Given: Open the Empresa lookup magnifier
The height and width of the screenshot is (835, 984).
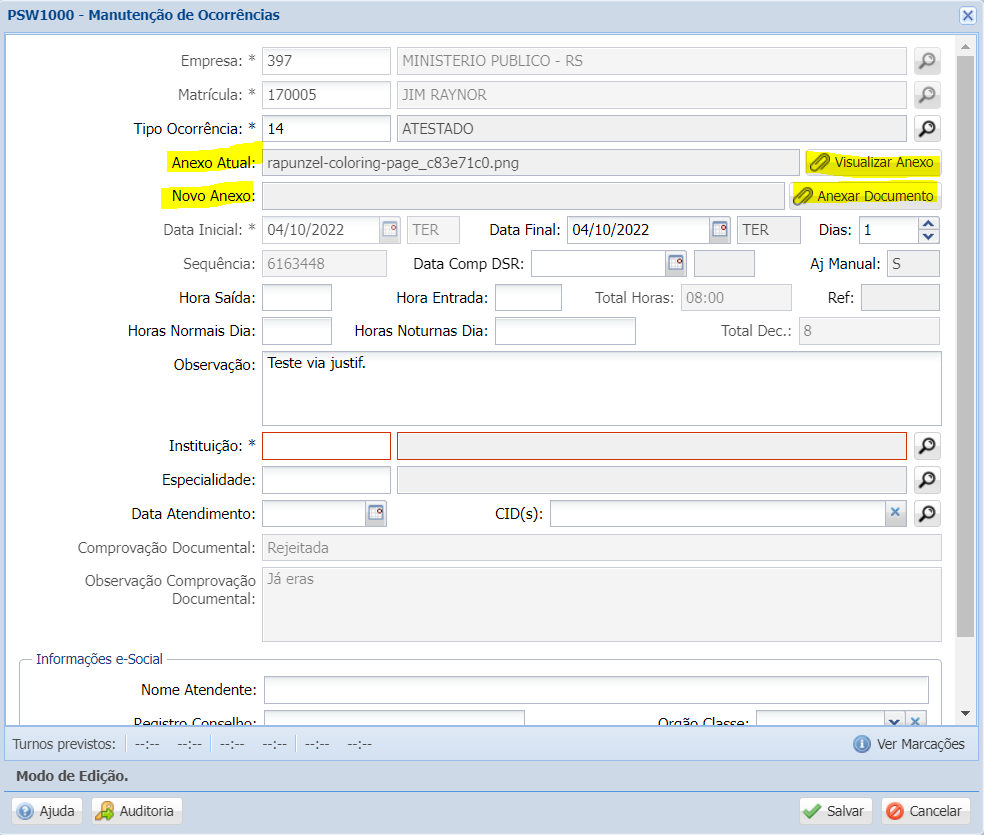Looking at the screenshot, I should tap(926, 61).
